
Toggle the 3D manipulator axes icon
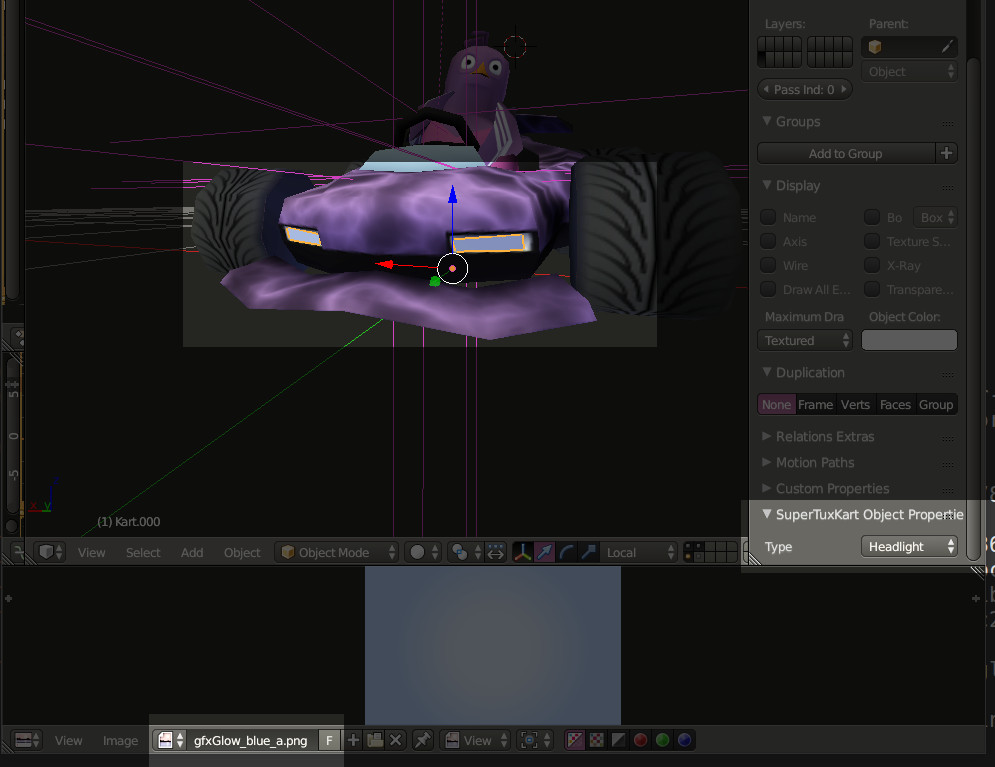point(523,552)
